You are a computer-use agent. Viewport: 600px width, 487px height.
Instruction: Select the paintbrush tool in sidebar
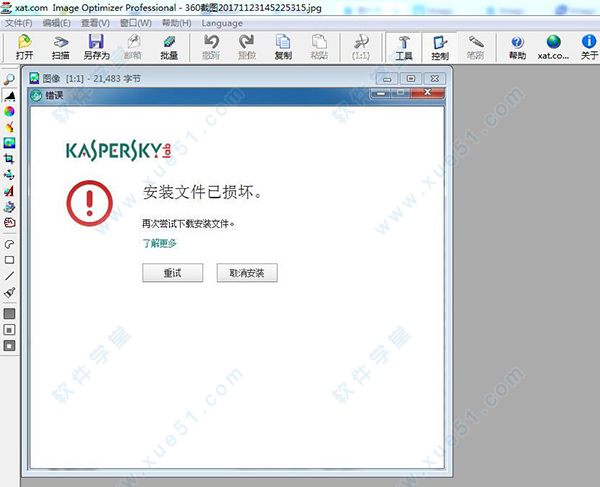[x=9, y=292]
